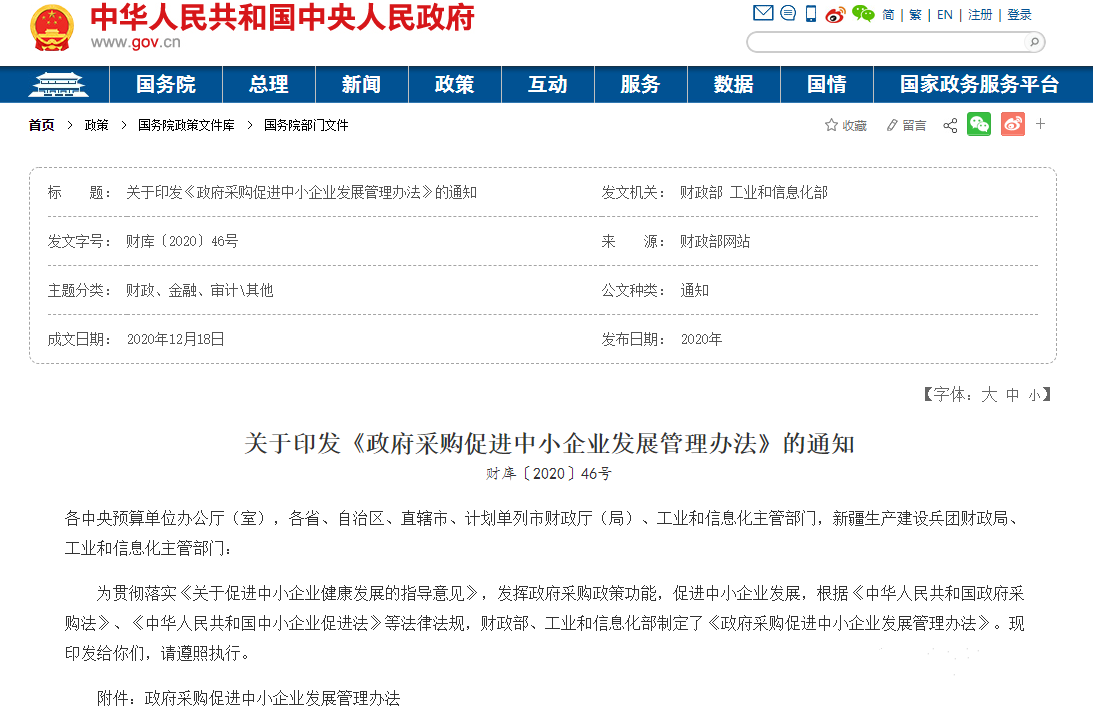Viewport: 1093px width, 716px height.
Task: Click topic category 财政、金融、审计\其他
Action: click(x=199, y=290)
